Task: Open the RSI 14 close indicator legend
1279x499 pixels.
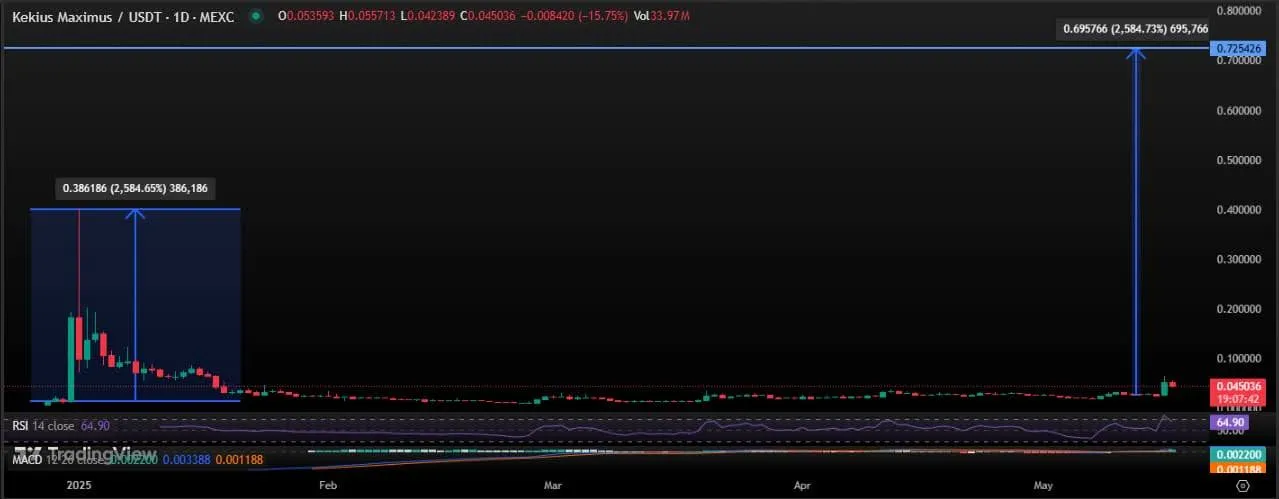Action: click(x=47, y=426)
